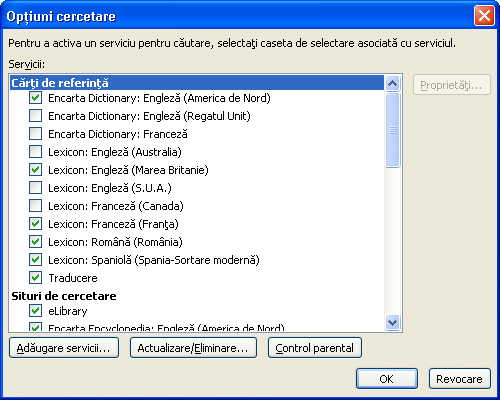This screenshot has width=500, height=400.
Task: Uncheck the Traducere service
Action: [x=35, y=278]
